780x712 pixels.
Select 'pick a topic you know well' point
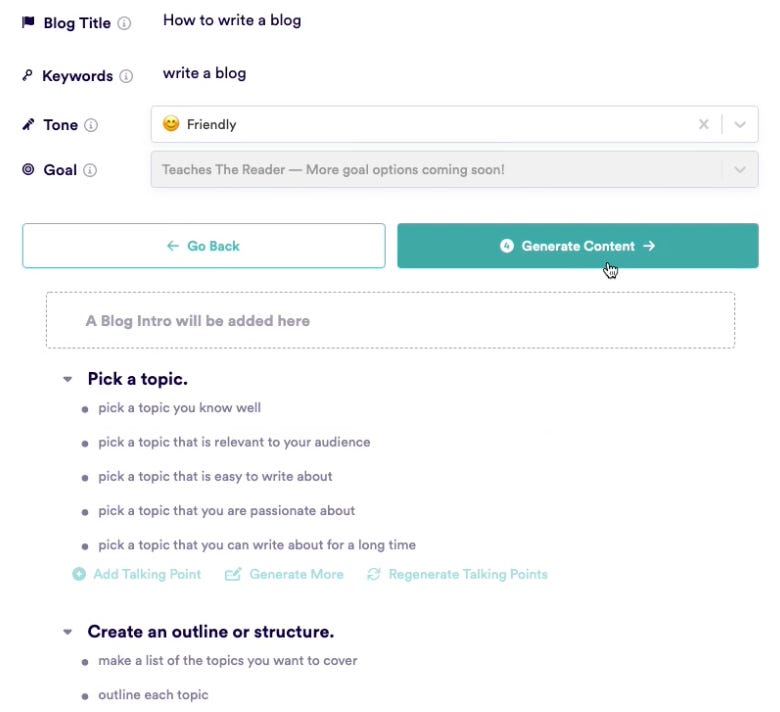pos(180,408)
